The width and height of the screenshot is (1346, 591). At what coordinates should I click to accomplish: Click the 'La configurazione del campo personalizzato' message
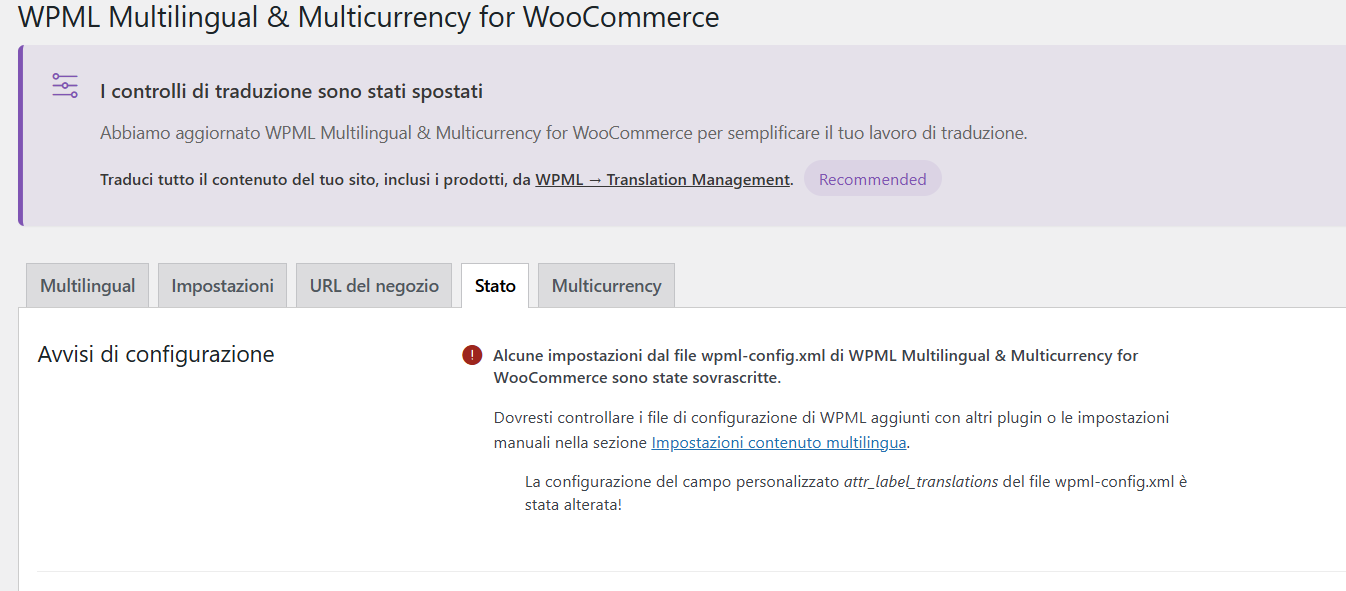(x=682, y=481)
